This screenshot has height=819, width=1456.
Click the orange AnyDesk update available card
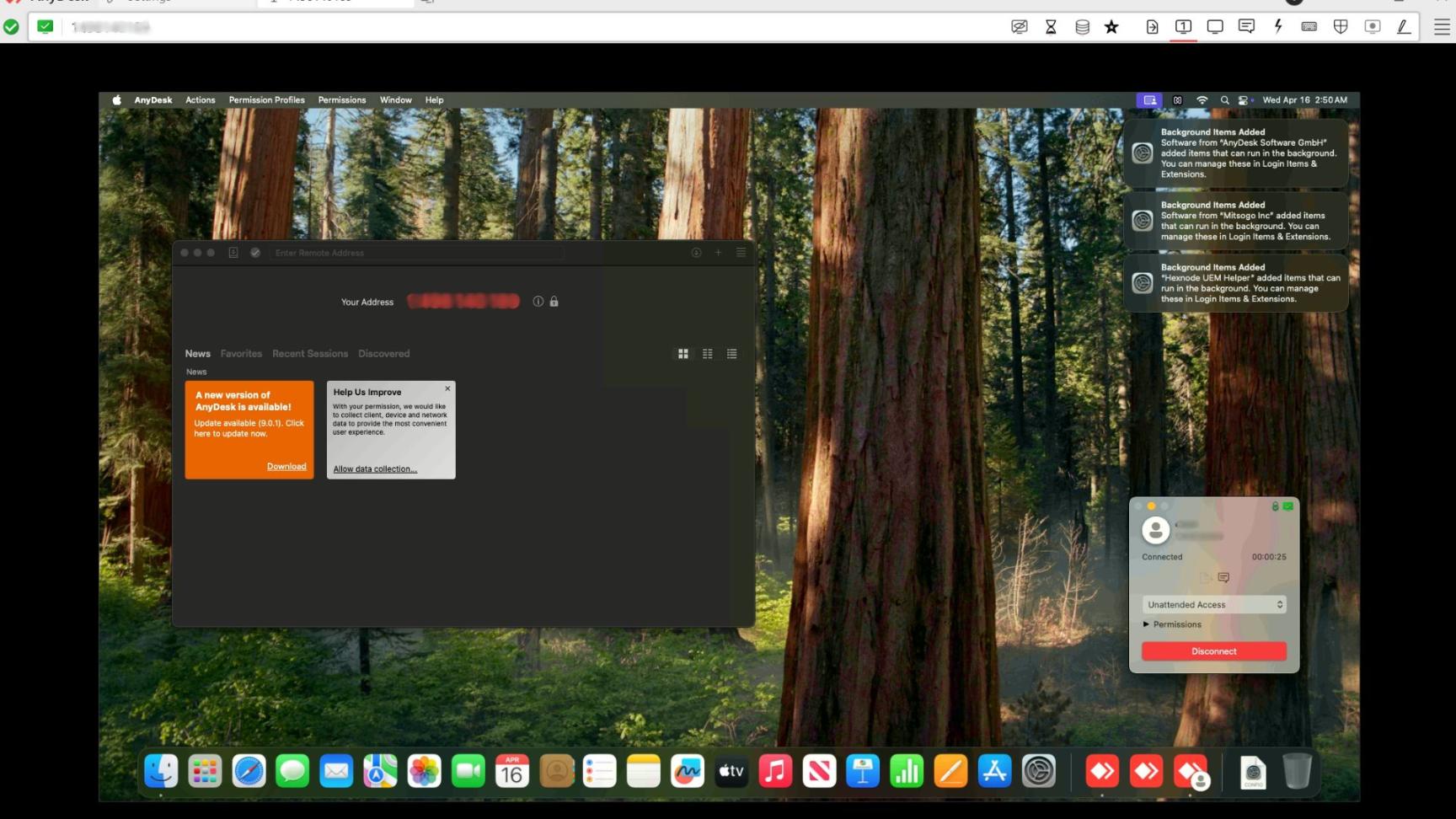(249, 430)
